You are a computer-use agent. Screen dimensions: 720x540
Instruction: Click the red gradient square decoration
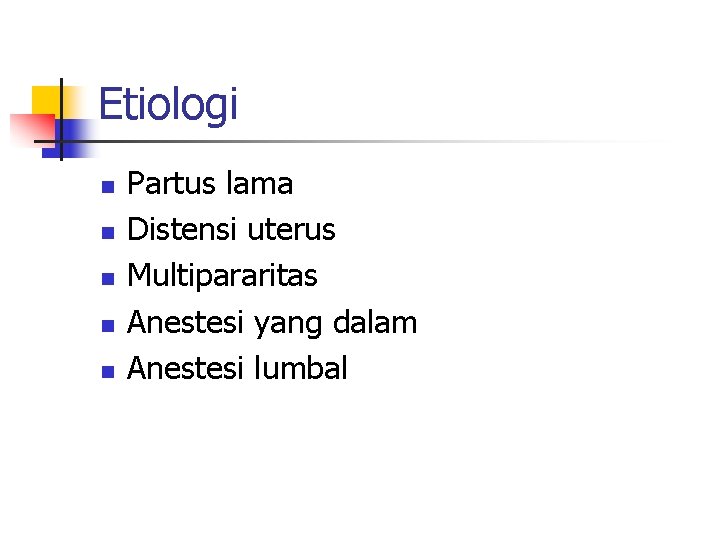(32, 129)
